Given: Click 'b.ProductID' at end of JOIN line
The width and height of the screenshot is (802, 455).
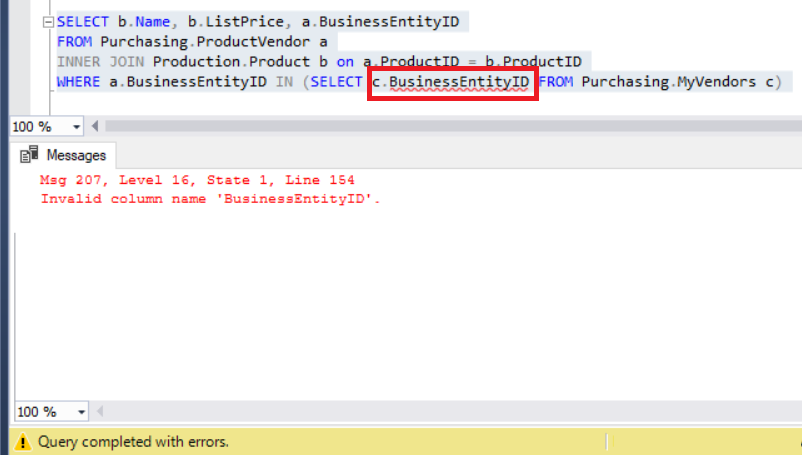Looking at the screenshot, I should [x=533, y=62].
